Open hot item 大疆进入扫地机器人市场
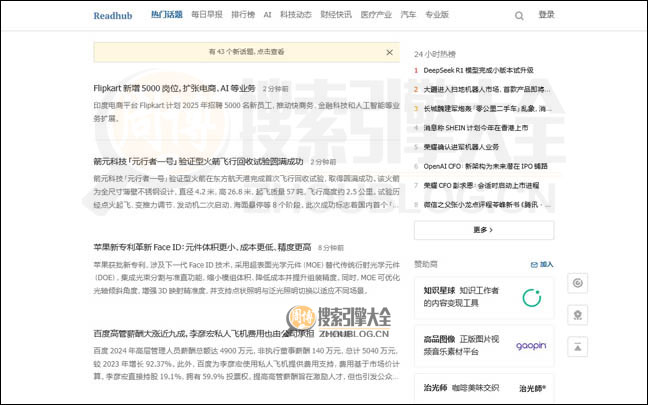This screenshot has height=405, width=648. [x=487, y=89]
